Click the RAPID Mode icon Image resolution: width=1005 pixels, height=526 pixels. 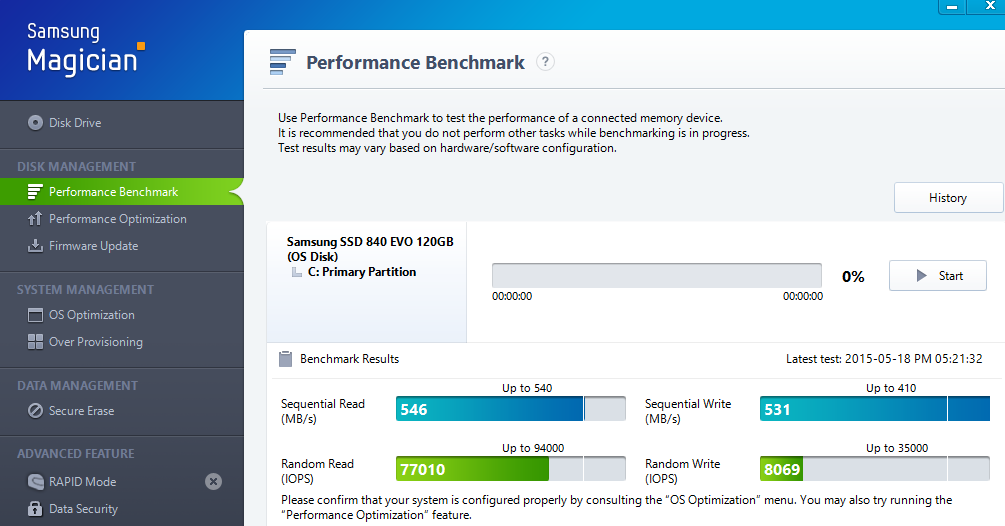[x=35, y=481]
